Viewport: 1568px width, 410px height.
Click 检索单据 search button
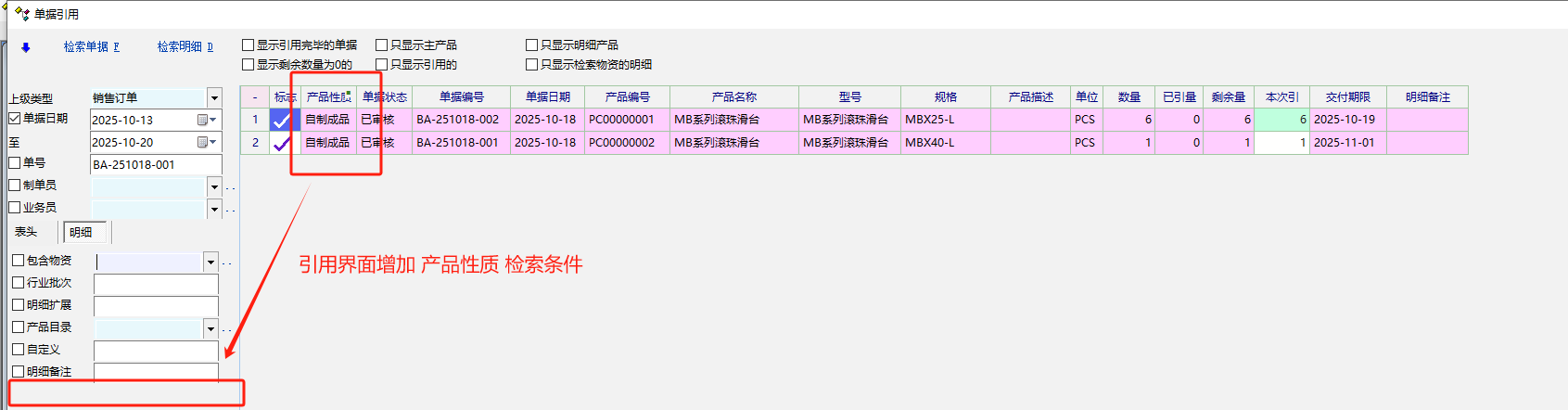(x=91, y=47)
